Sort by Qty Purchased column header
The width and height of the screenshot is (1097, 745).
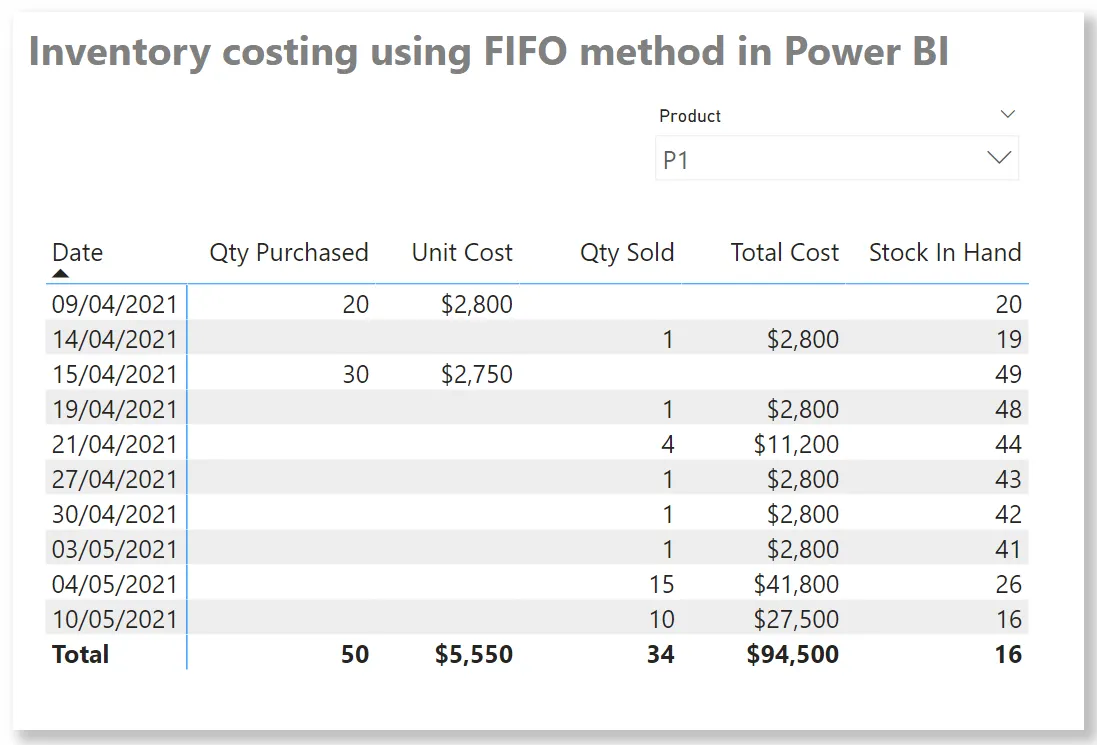[x=289, y=253]
